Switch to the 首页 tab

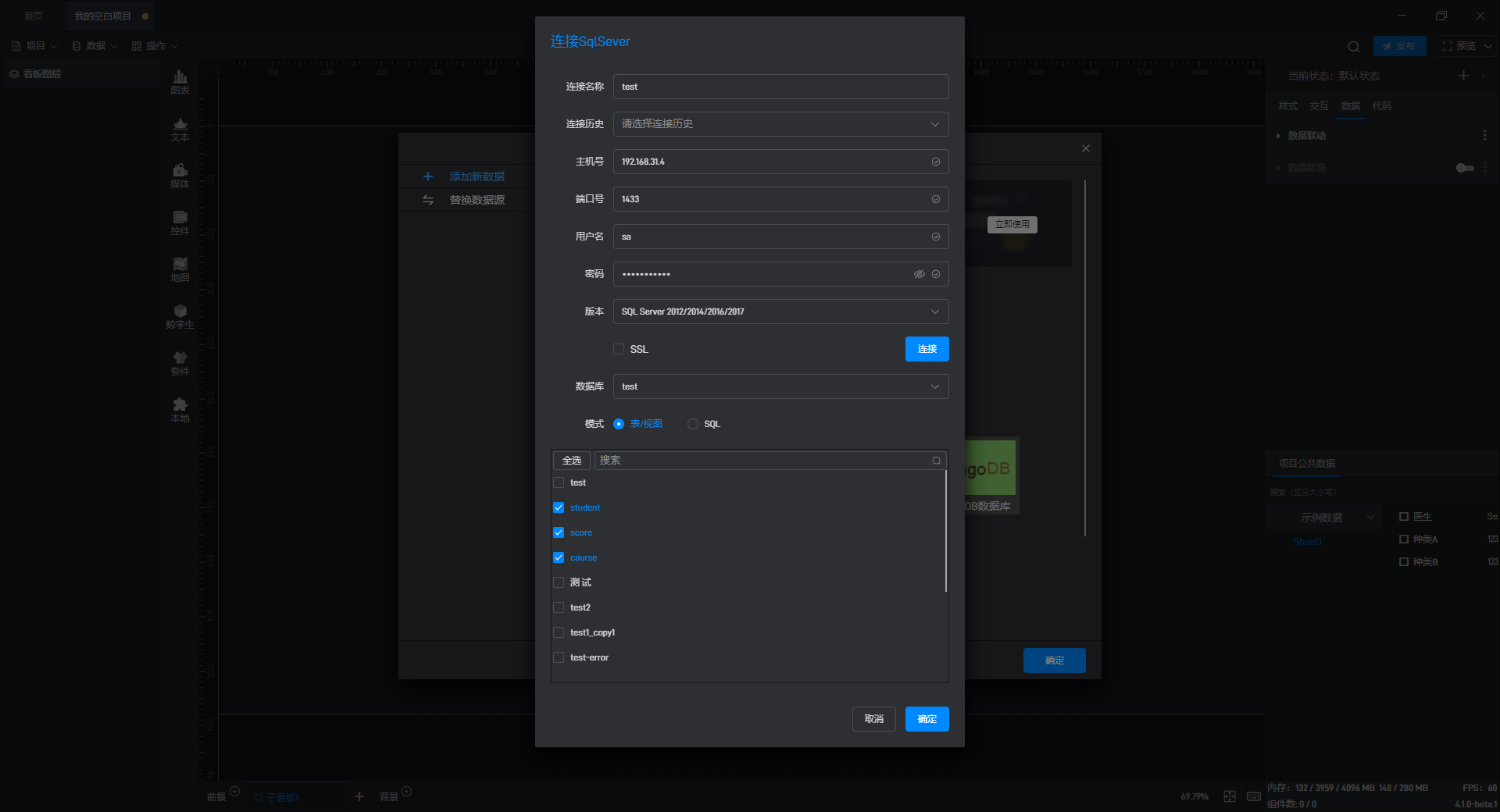tap(34, 16)
